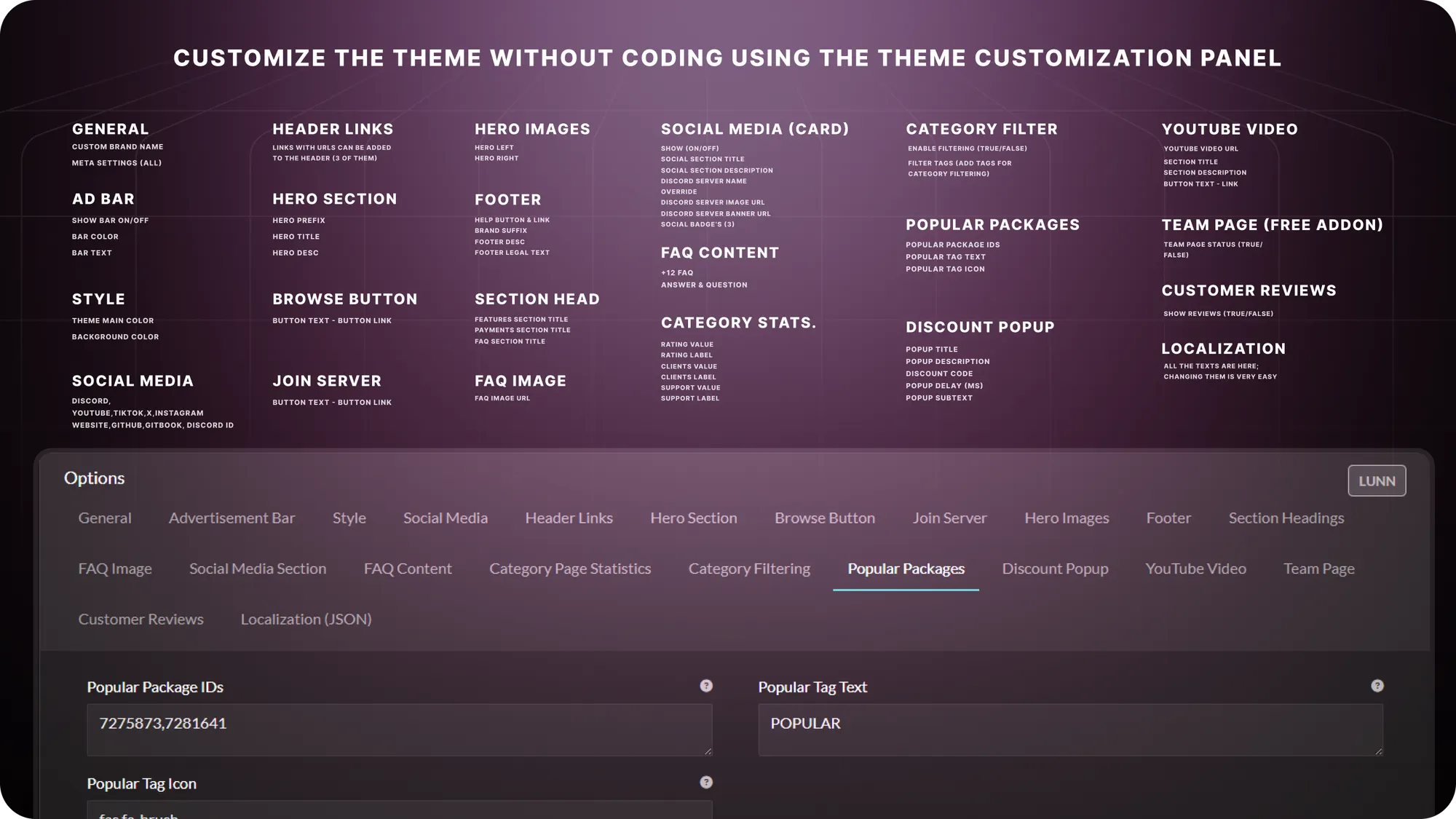This screenshot has height=819, width=1456.
Task: Go to Header Links tab
Action: click(x=569, y=518)
